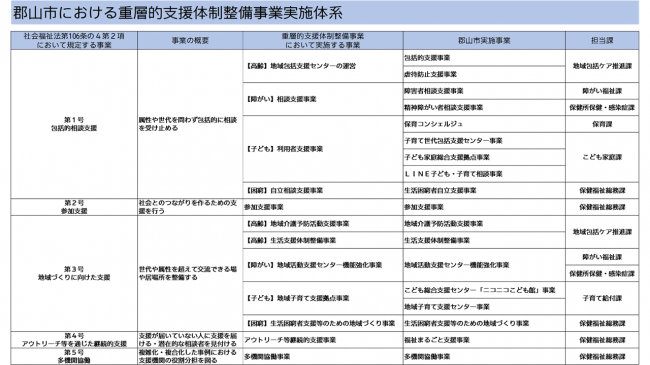Select the cell '第4号 アウトリーチ等を通じた継続的支援'

[74, 340]
